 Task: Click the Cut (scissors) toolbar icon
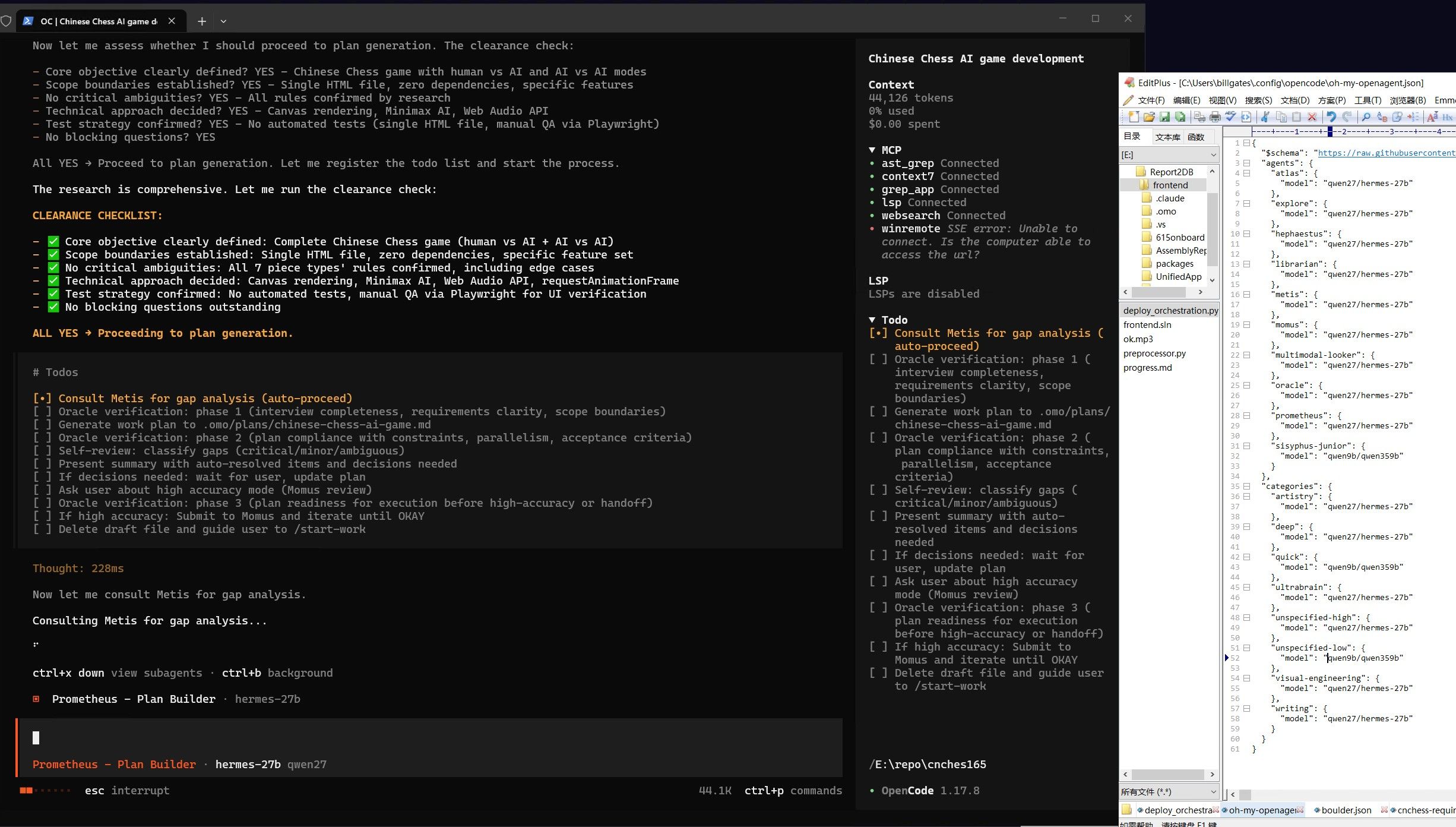(x=1265, y=117)
